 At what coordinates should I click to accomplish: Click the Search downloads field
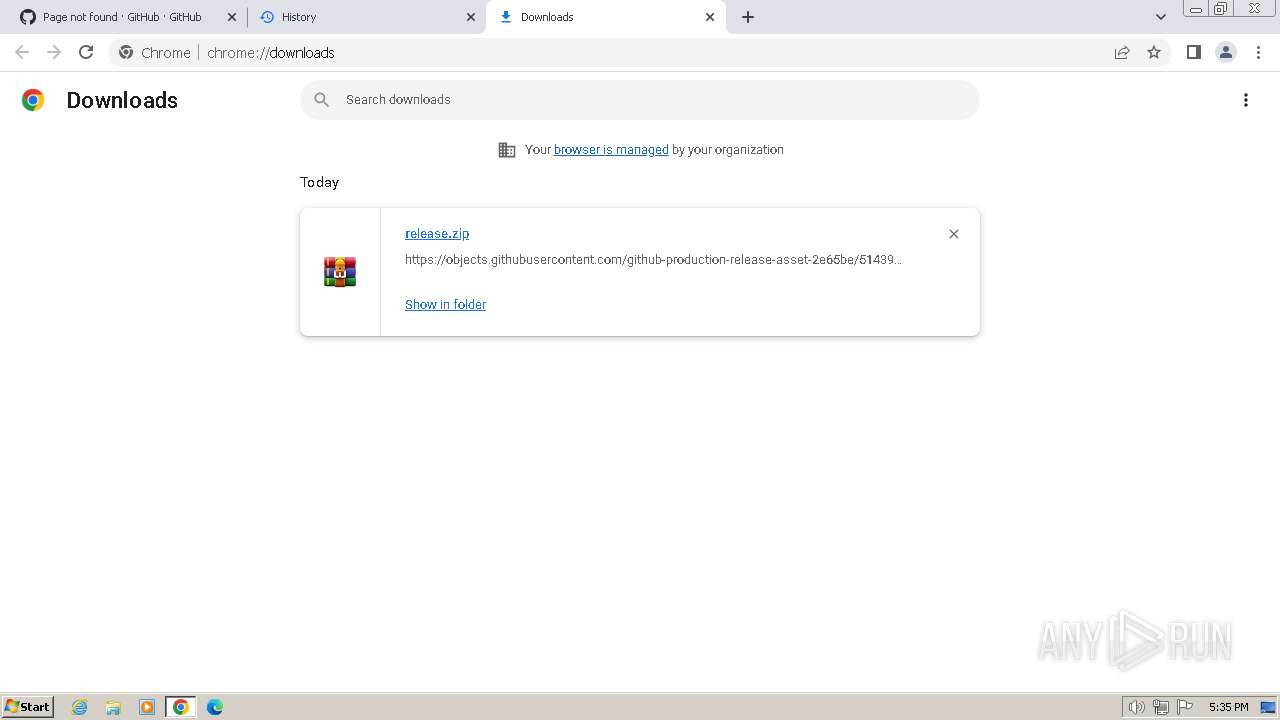click(640, 100)
